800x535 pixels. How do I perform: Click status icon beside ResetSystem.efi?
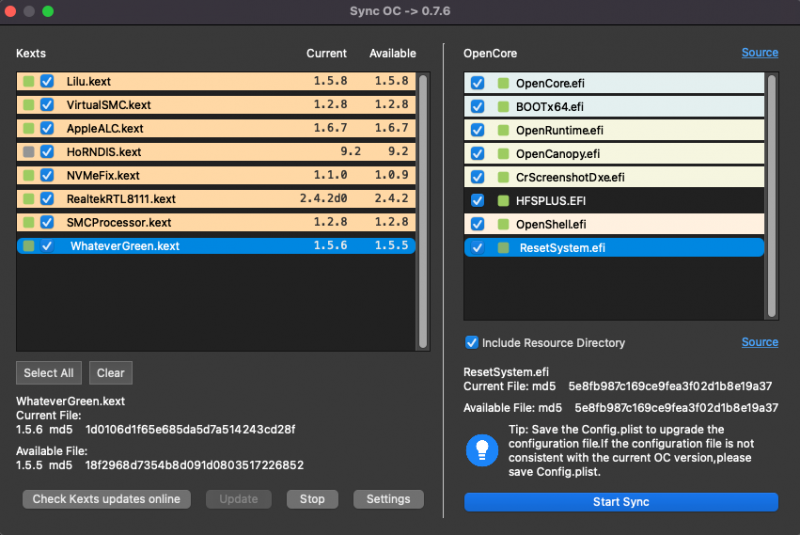[x=503, y=248]
